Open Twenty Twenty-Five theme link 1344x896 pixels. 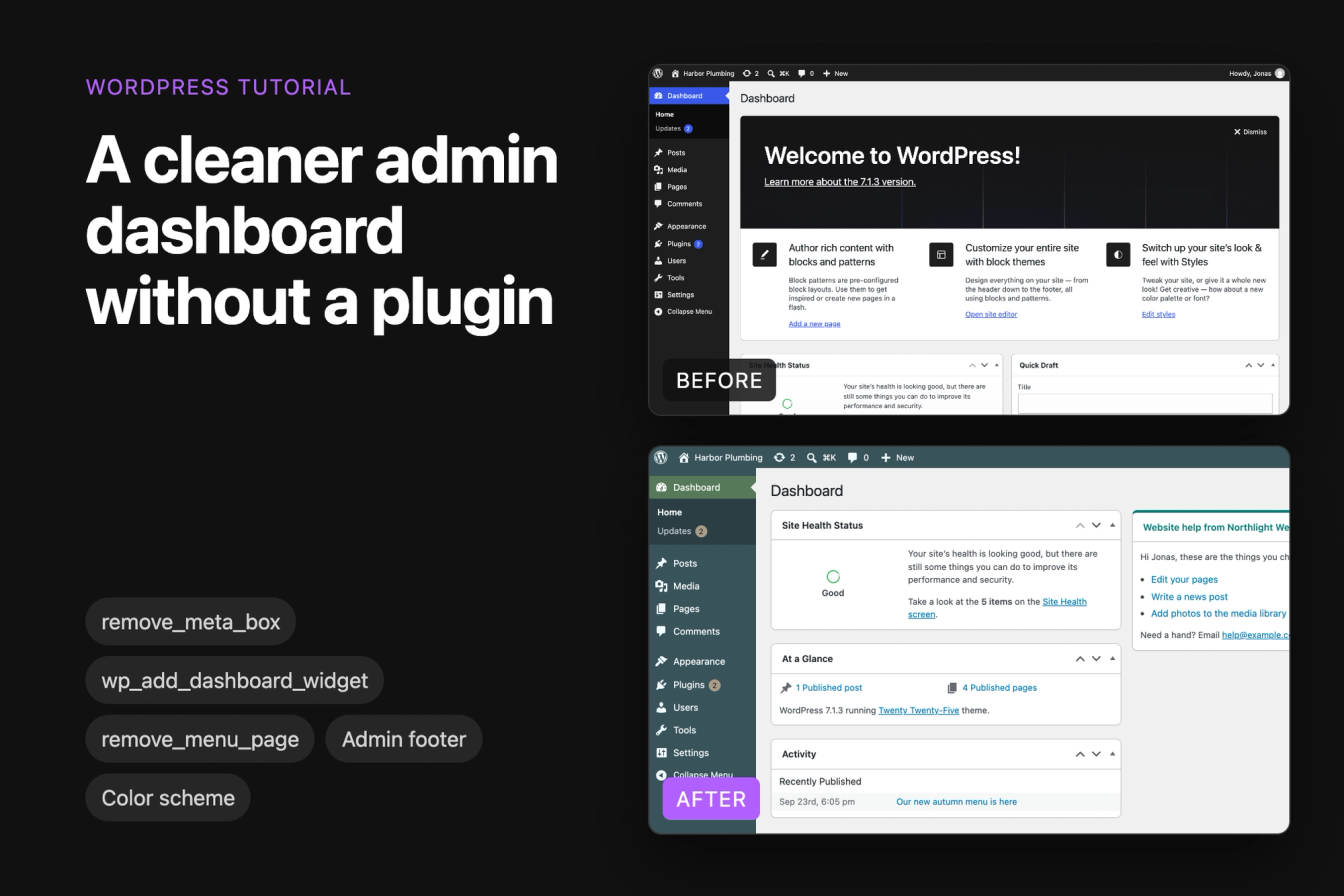click(x=918, y=710)
